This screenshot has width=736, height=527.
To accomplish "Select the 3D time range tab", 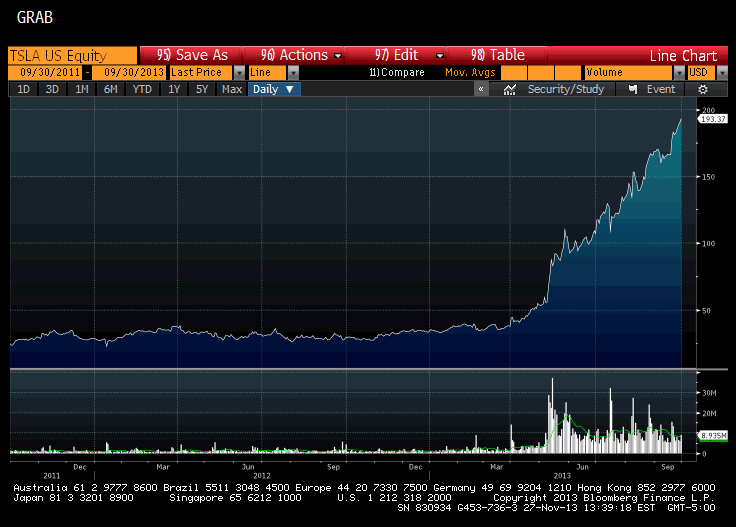I will [x=52, y=89].
